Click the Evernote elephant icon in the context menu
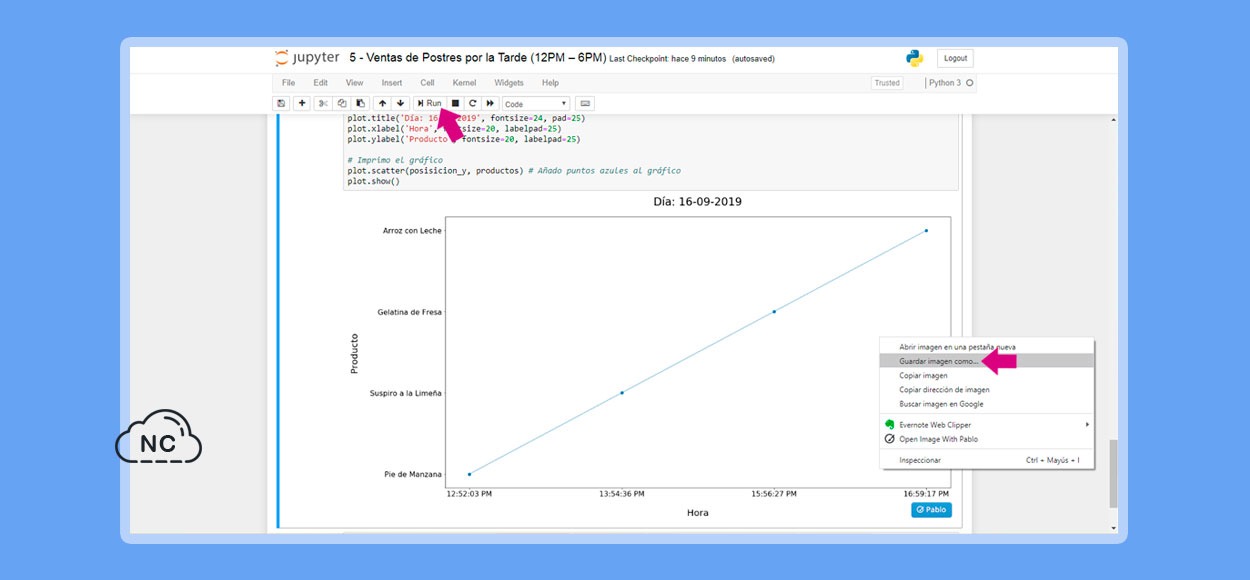Viewport: 1250px width, 580px height. tap(889, 425)
